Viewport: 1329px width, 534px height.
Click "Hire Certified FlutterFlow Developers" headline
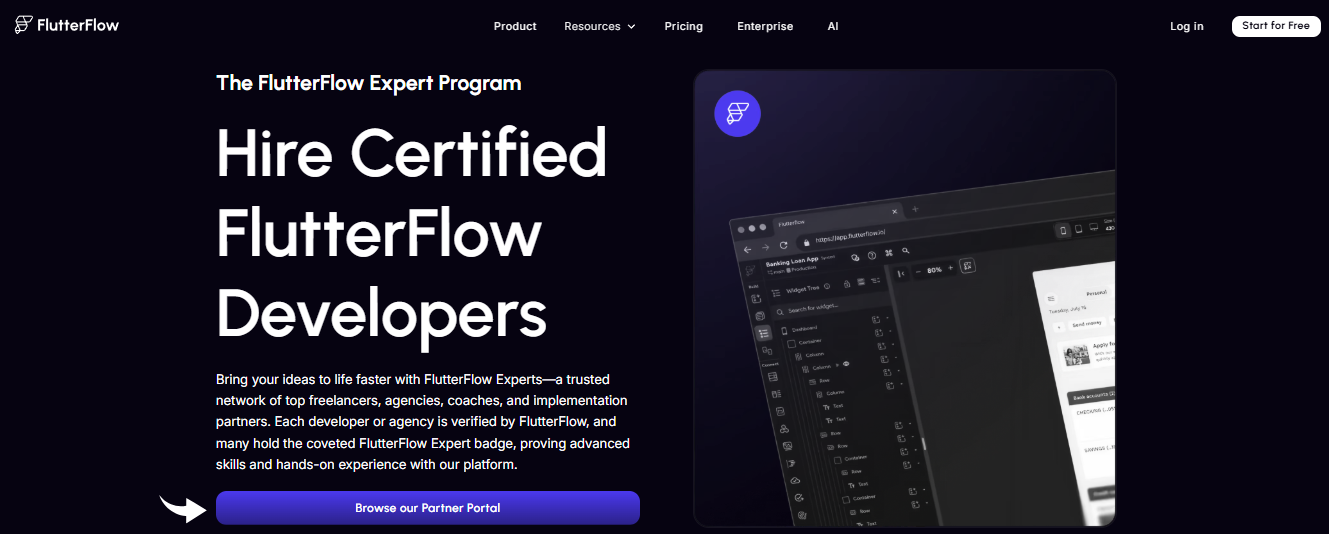pos(412,235)
